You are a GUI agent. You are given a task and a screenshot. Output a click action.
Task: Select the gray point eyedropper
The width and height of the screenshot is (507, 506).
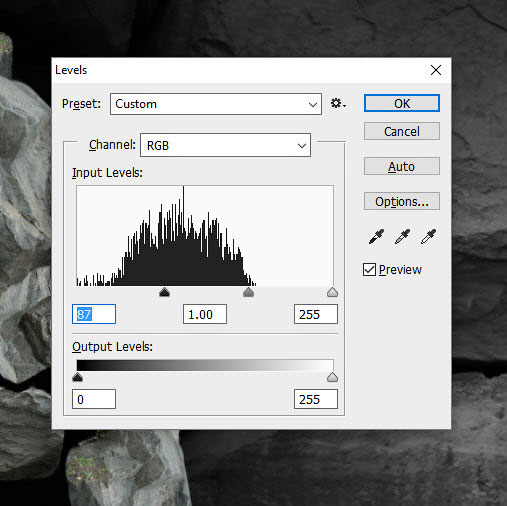[x=402, y=237]
